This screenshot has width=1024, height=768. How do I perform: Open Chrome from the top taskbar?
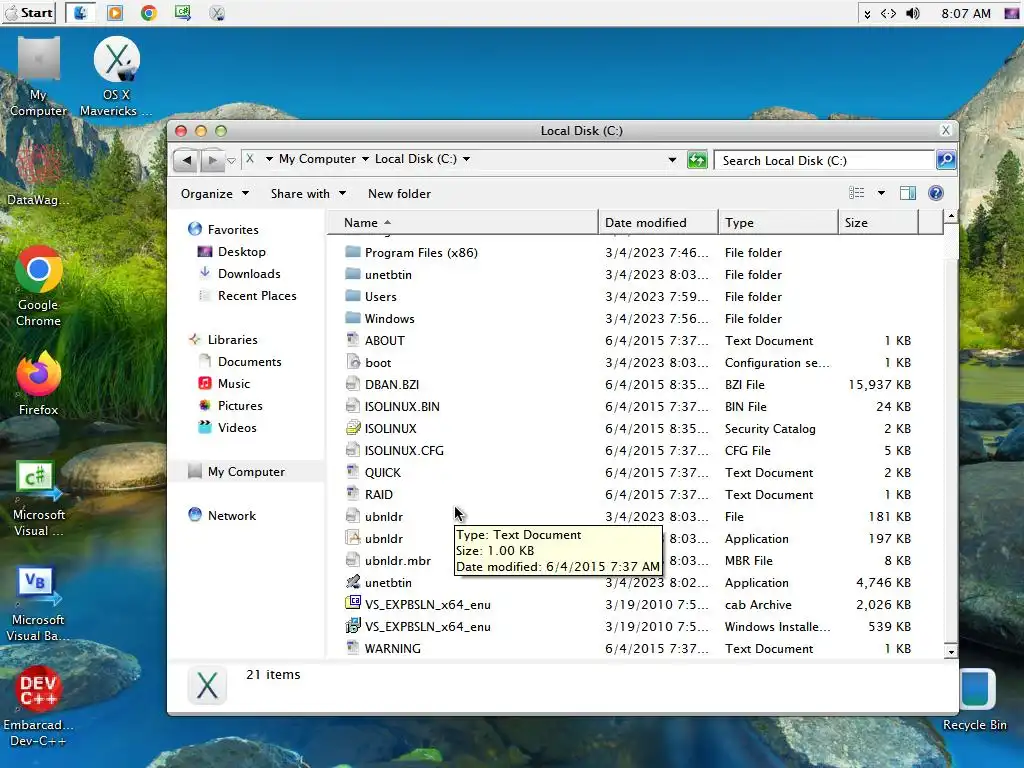[x=149, y=12]
